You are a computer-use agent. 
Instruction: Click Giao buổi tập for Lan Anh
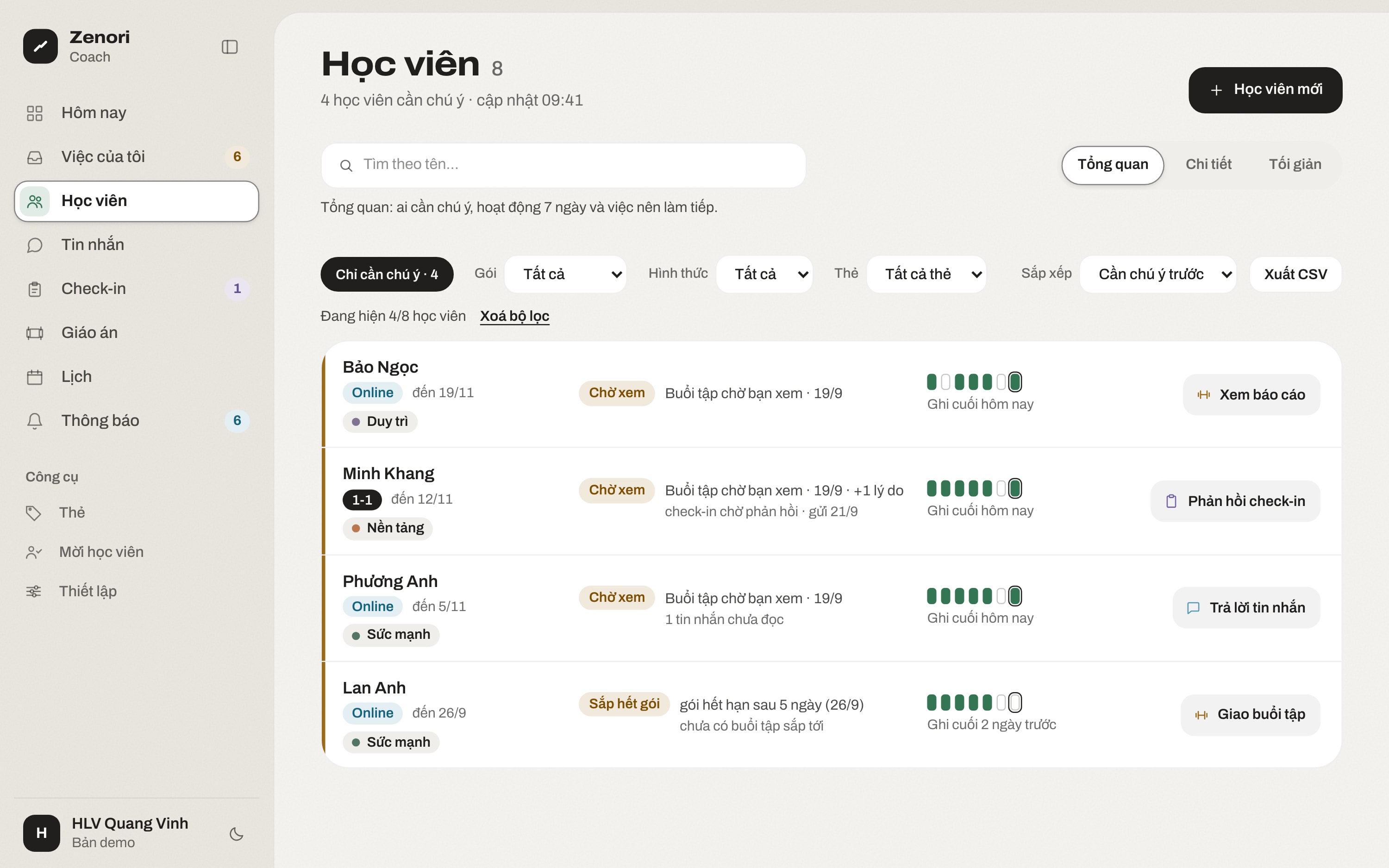coord(1250,715)
